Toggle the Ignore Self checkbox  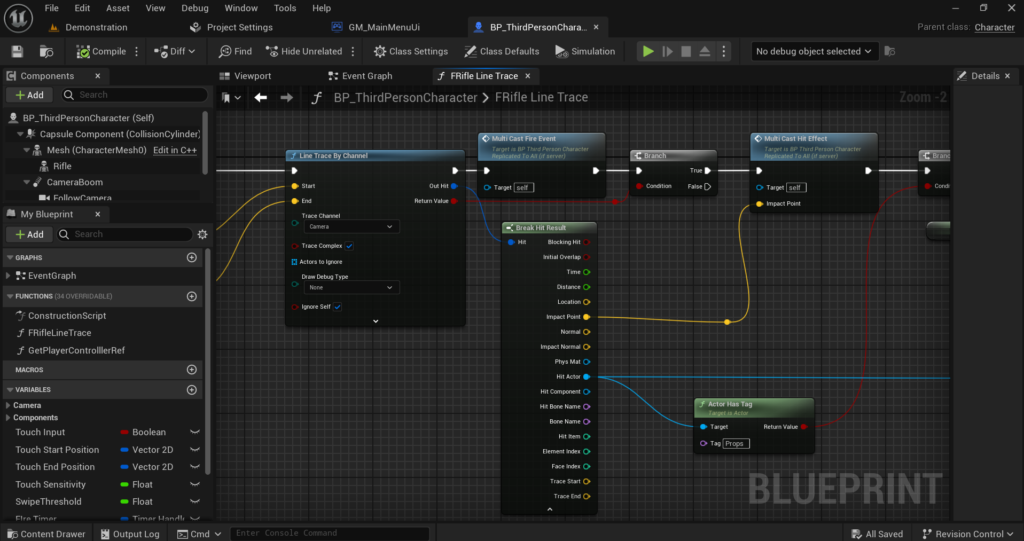click(x=338, y=306)
